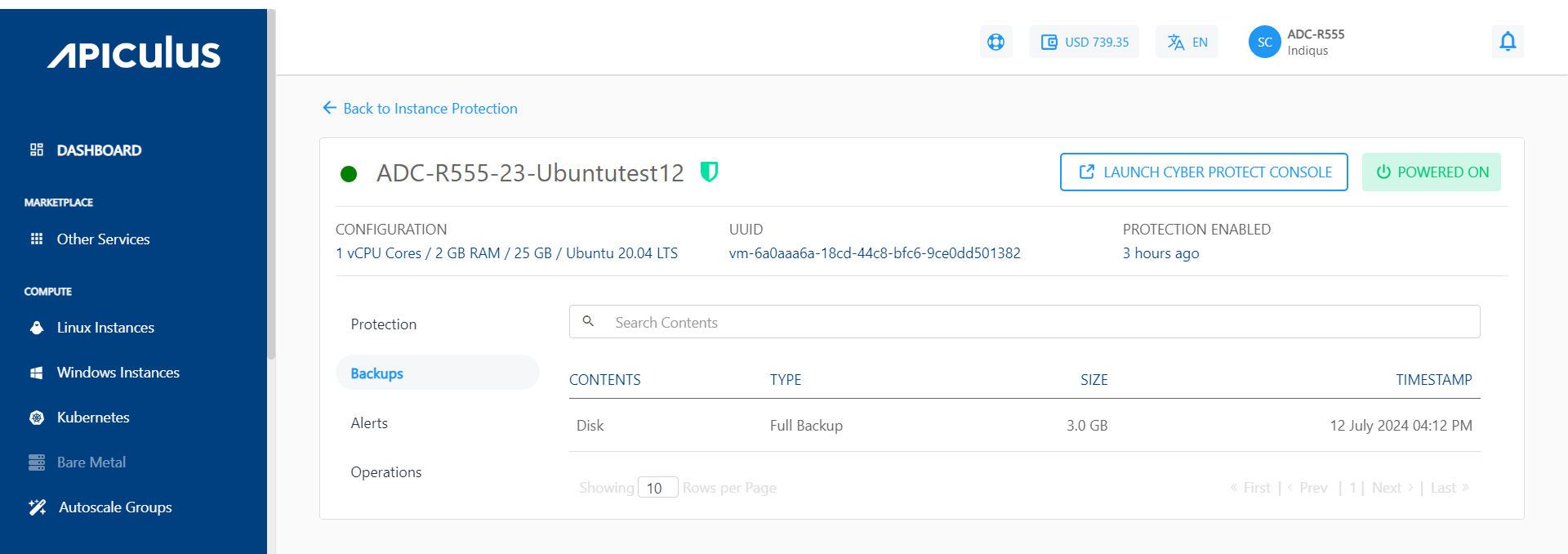Open the SC user avatar
Image resolution: width=1568 pixels, height=554 pixels.
point(1264,42)
